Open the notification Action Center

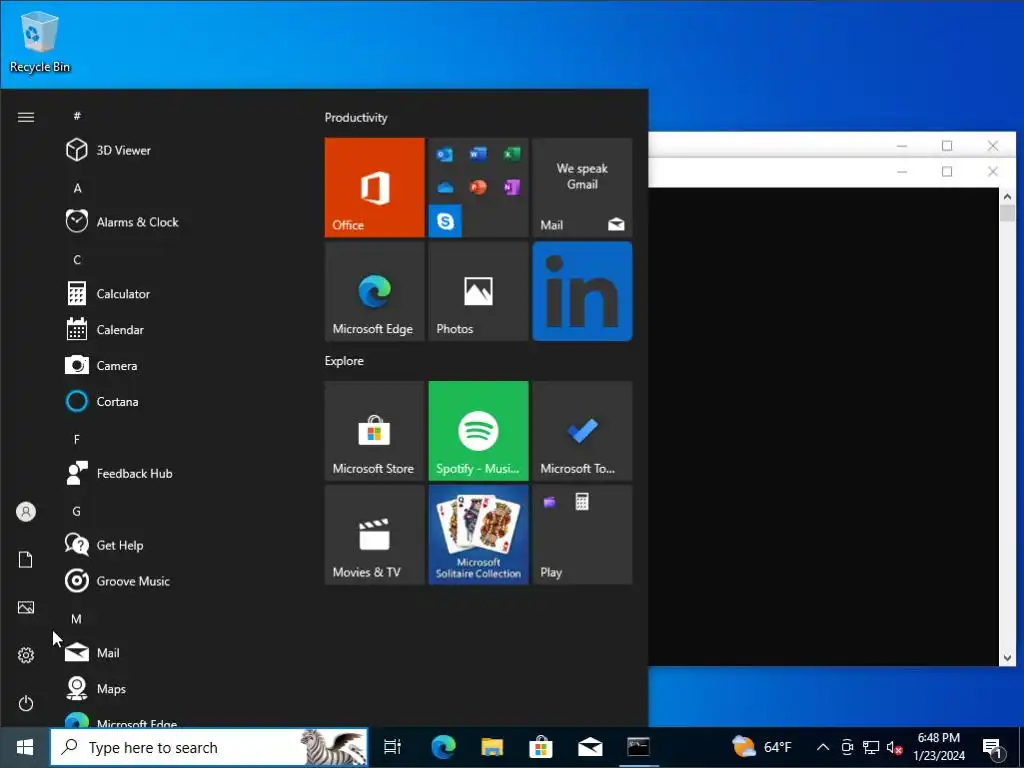point(993,747)
